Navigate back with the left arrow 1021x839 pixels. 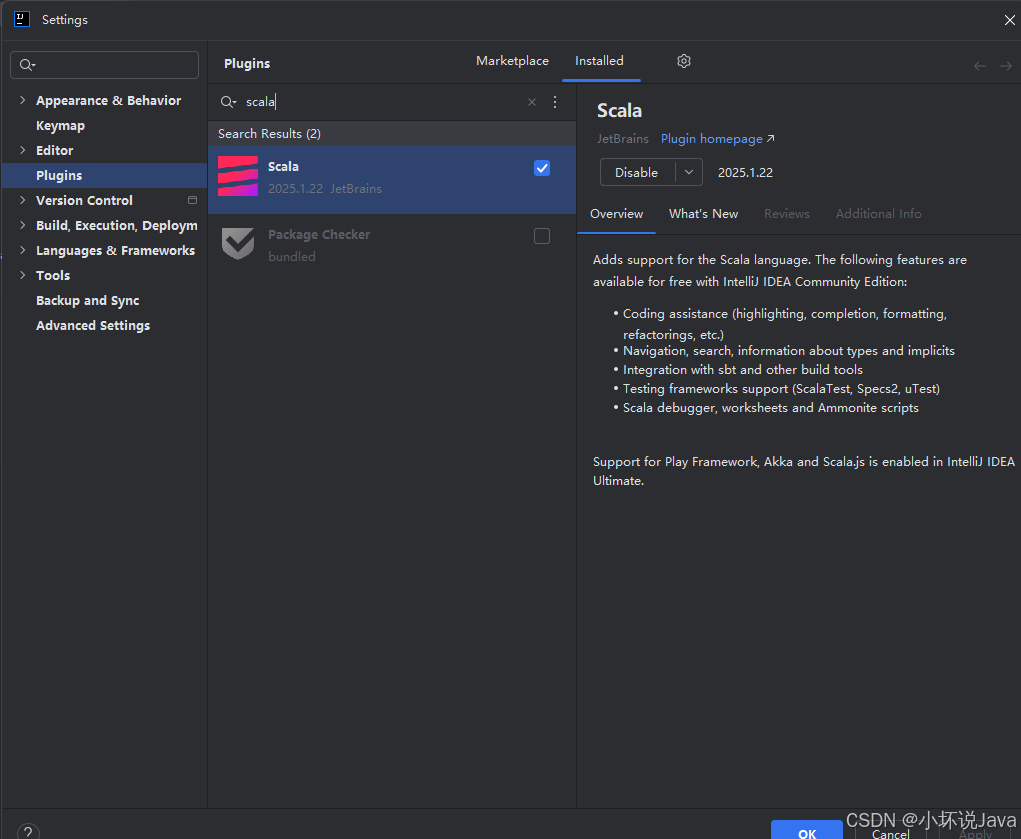[x=979, y=66]
